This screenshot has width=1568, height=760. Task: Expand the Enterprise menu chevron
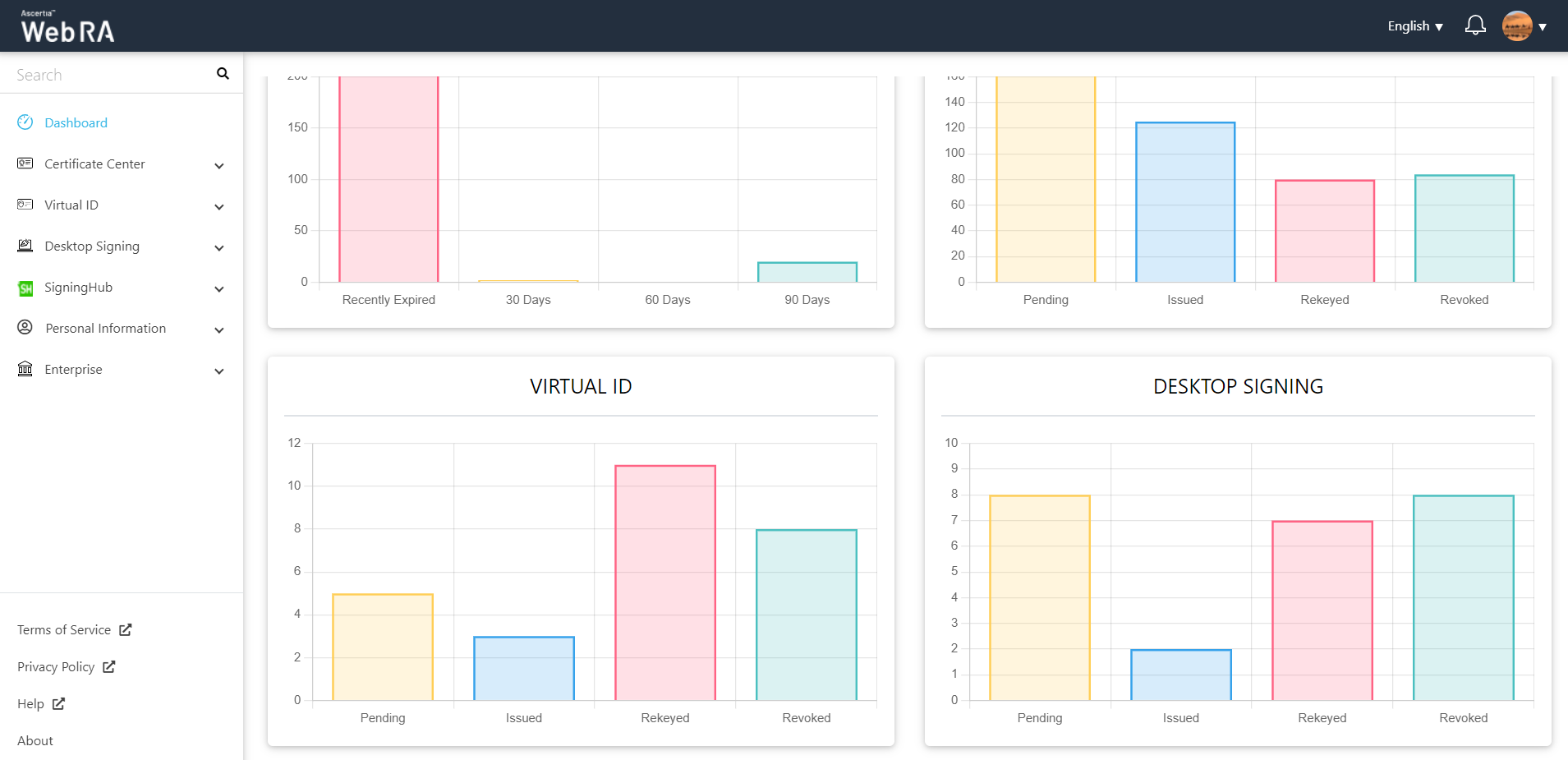219,371
